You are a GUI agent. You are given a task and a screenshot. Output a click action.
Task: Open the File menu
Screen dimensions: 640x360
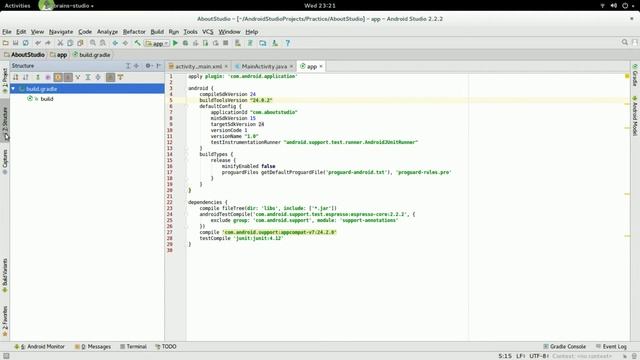pos(7,32)
